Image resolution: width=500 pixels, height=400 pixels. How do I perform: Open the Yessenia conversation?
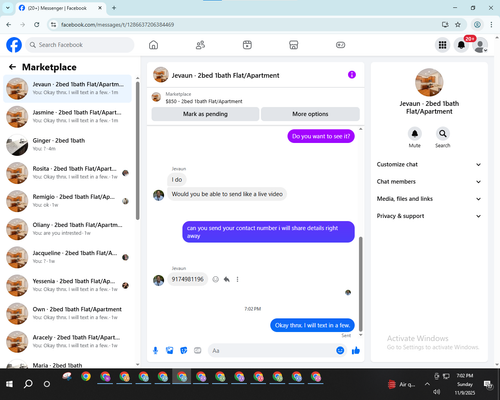click(67, 285)
